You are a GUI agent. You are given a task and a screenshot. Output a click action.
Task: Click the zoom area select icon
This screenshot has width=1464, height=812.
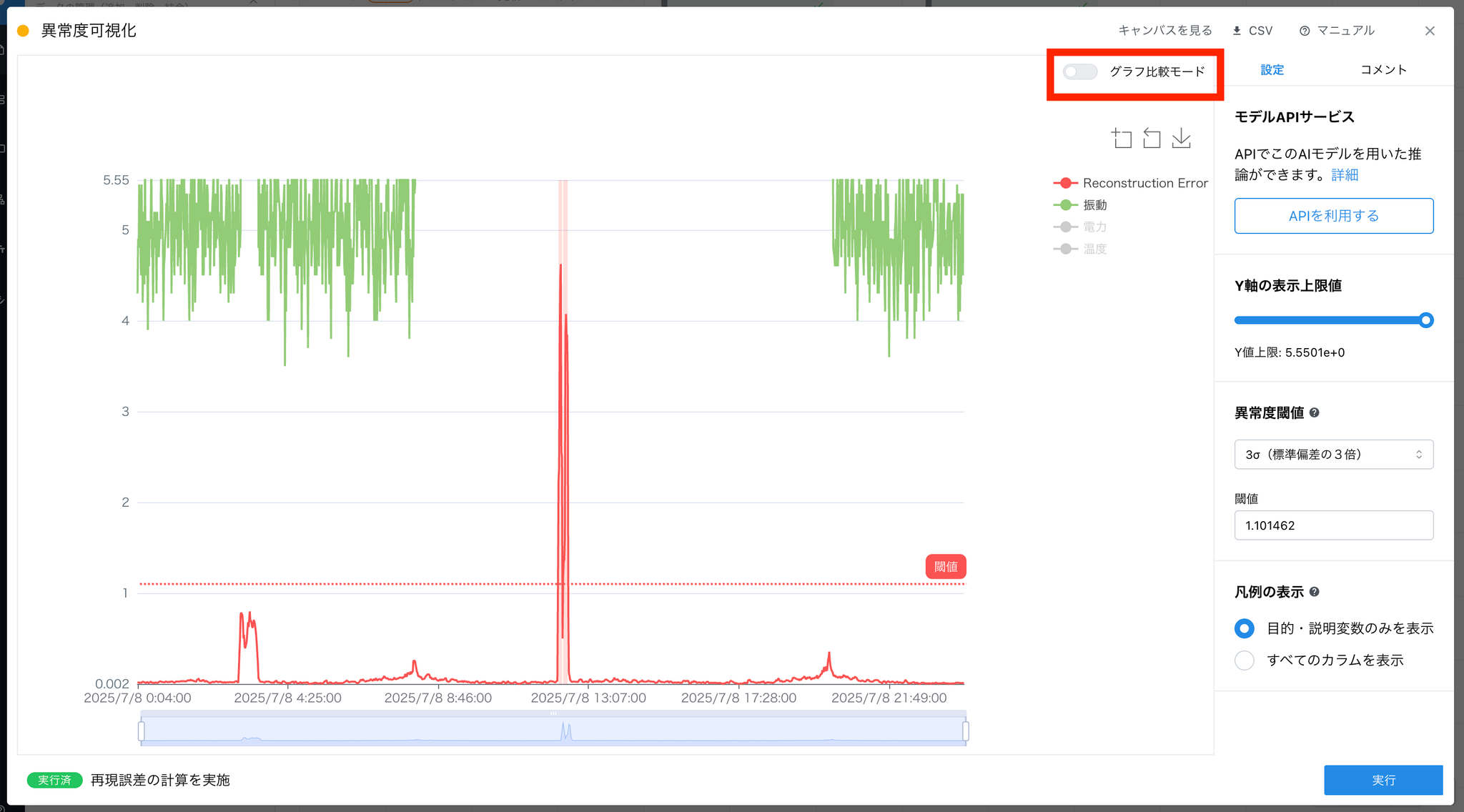(1122, 138)
